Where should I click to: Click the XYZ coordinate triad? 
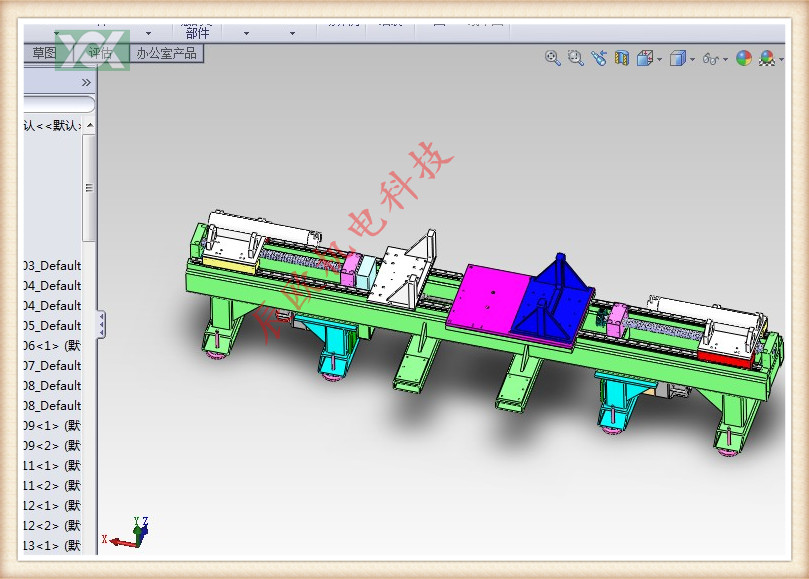pos(125,533)
